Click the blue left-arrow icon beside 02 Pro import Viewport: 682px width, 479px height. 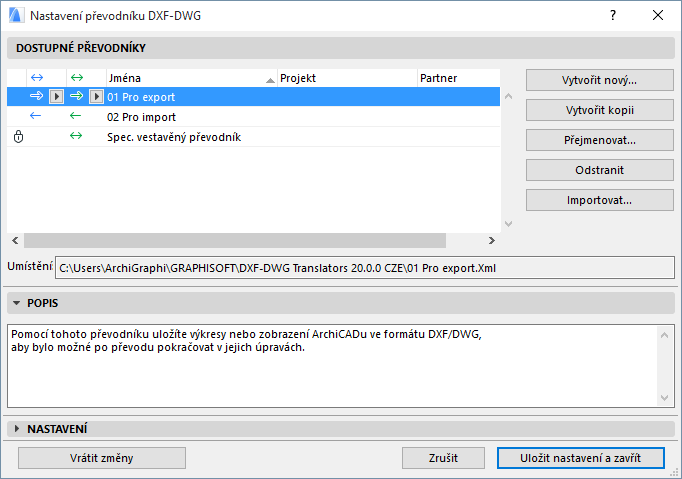point(37,116)
